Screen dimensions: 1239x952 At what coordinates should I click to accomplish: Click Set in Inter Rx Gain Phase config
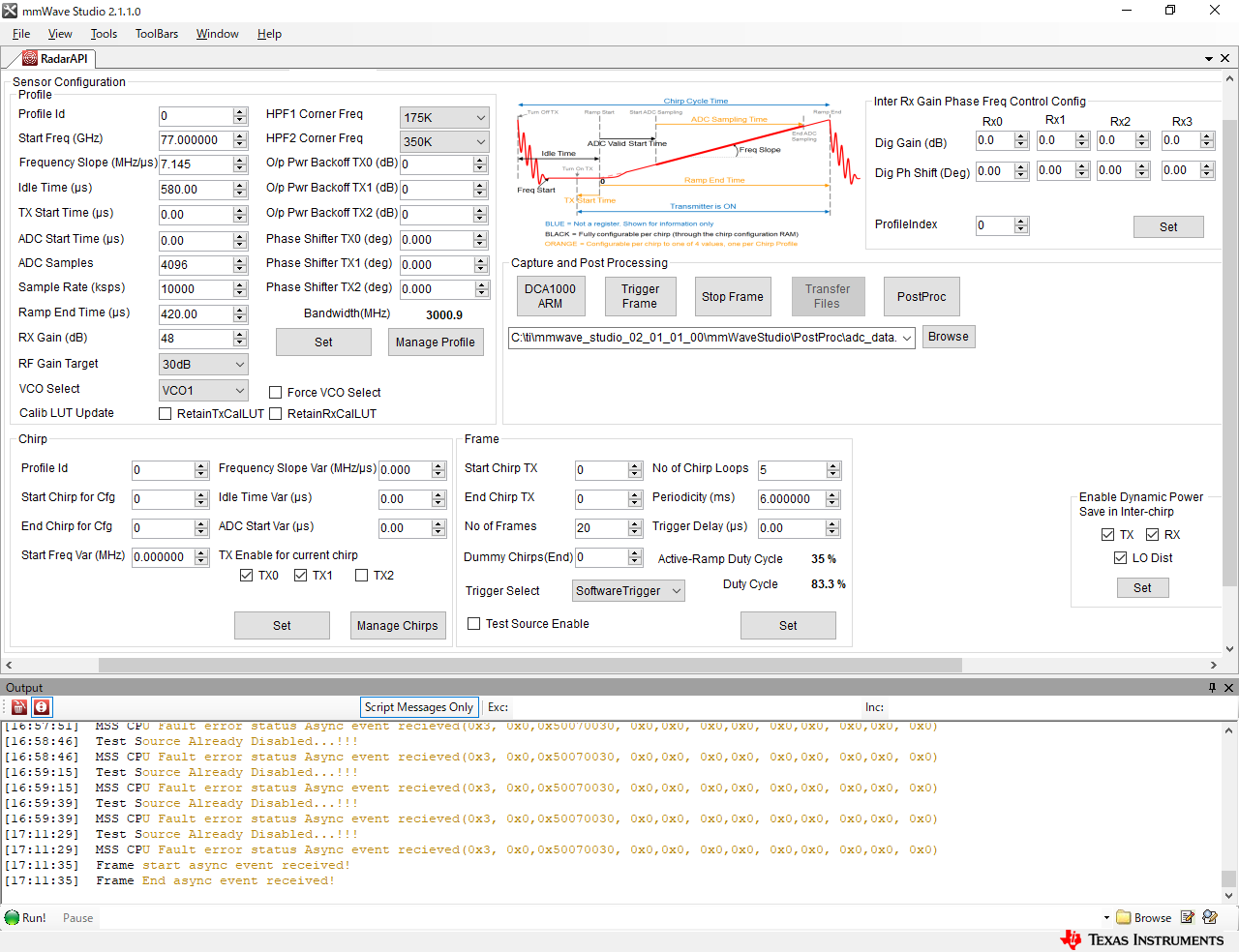(x=1168, y=227)
